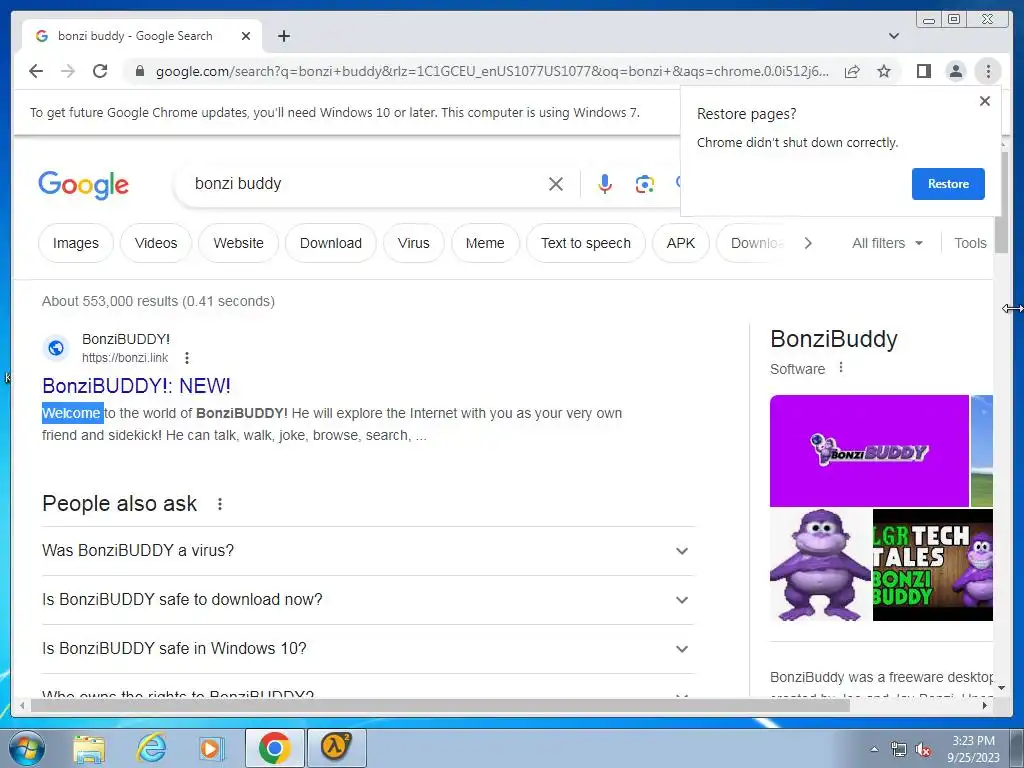This screenshot has width=1024, height=768.
Task: Select the Videos filter chip
Action: click(156, 243)
